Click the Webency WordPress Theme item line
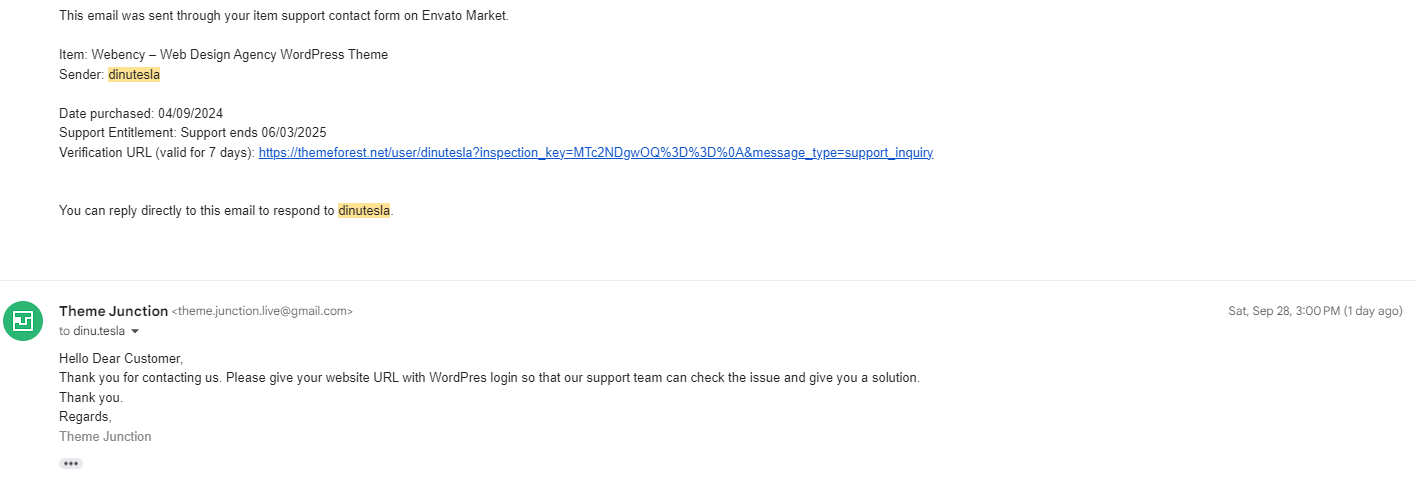This screenshot has width=1417, height=491. 223,55
